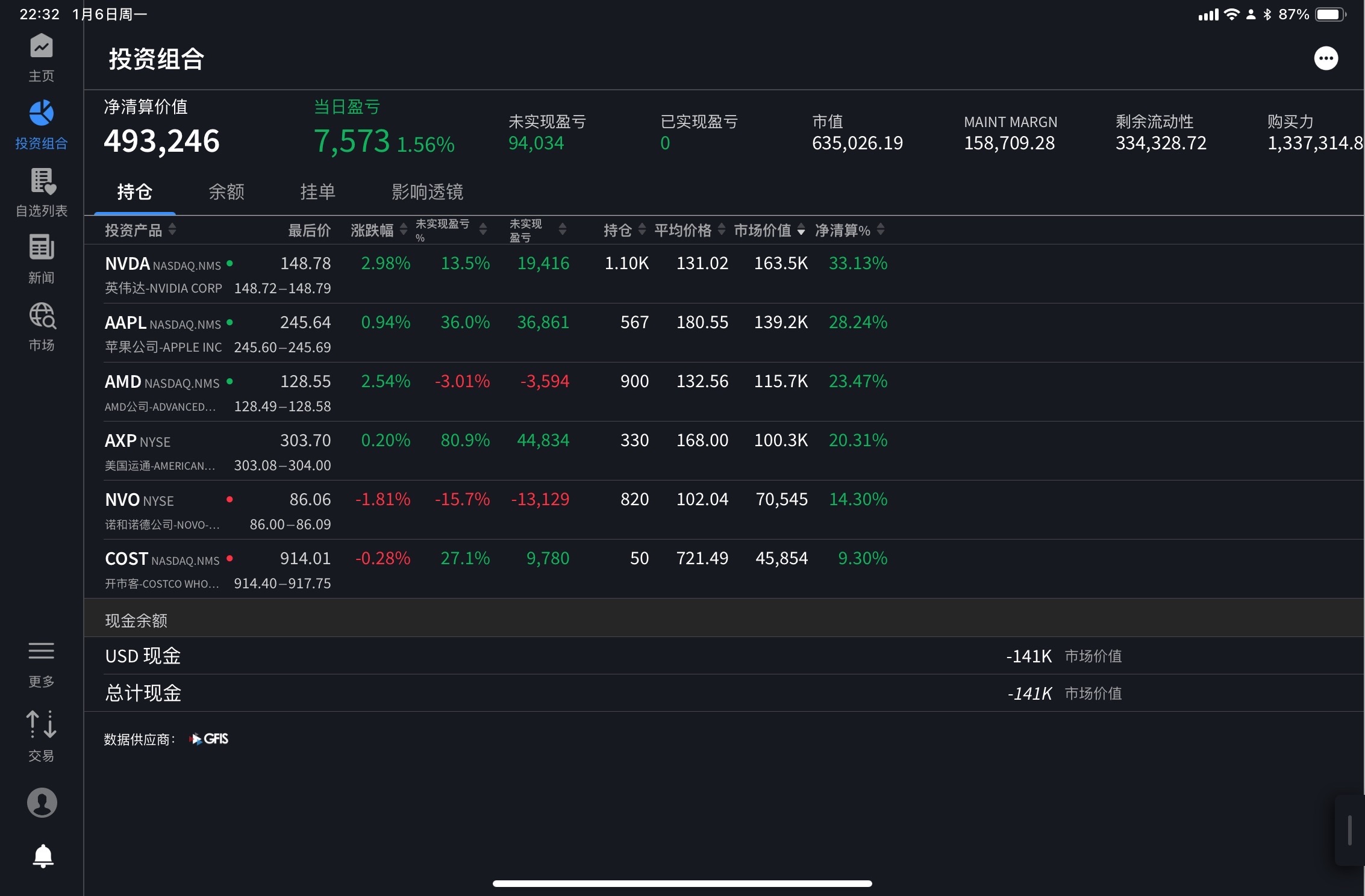Click COST's 721.49 average price
This screenshot has height=896, width=1365.
coord(702,558)
